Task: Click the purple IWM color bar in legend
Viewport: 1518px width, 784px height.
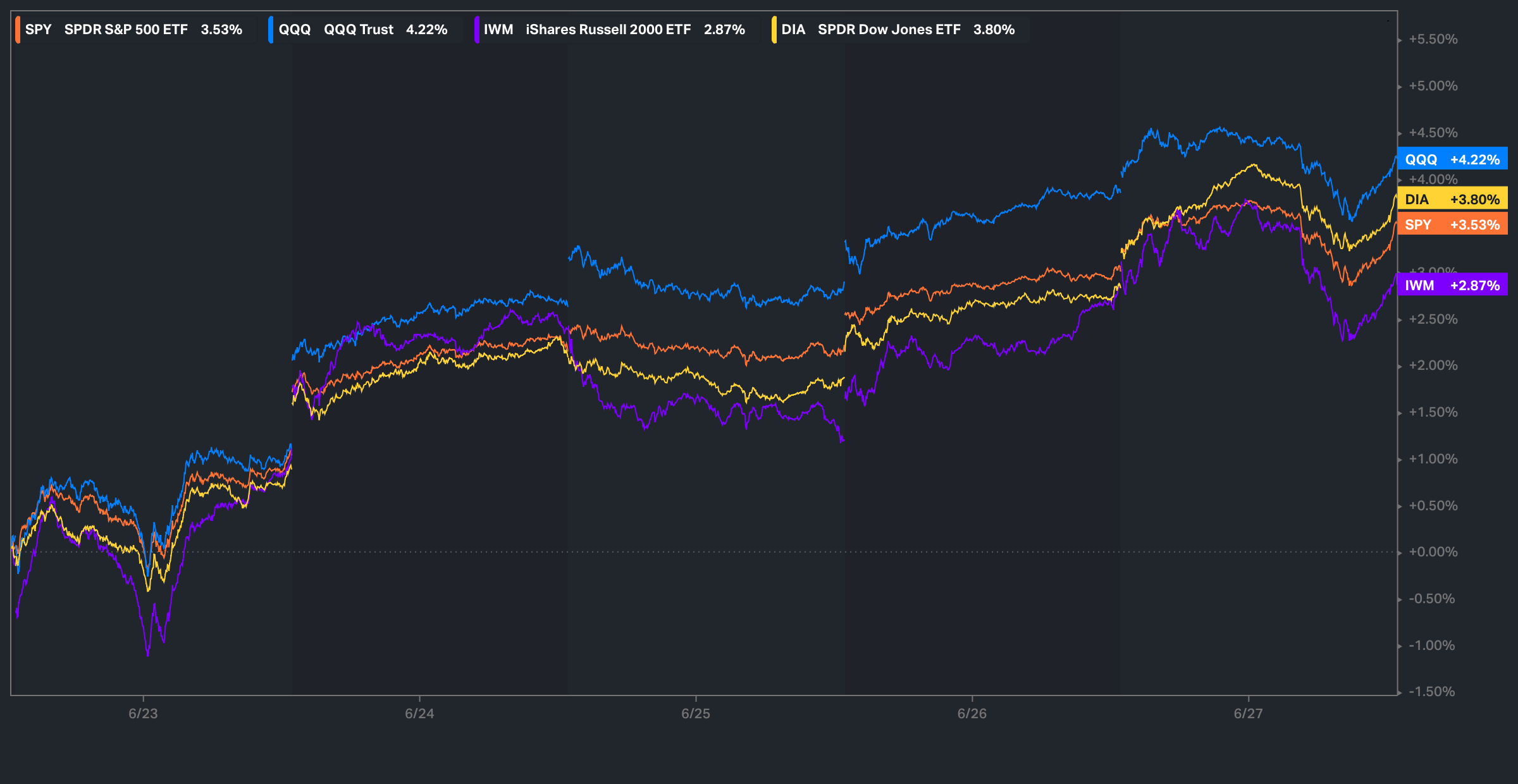Action: click(476, 30)
